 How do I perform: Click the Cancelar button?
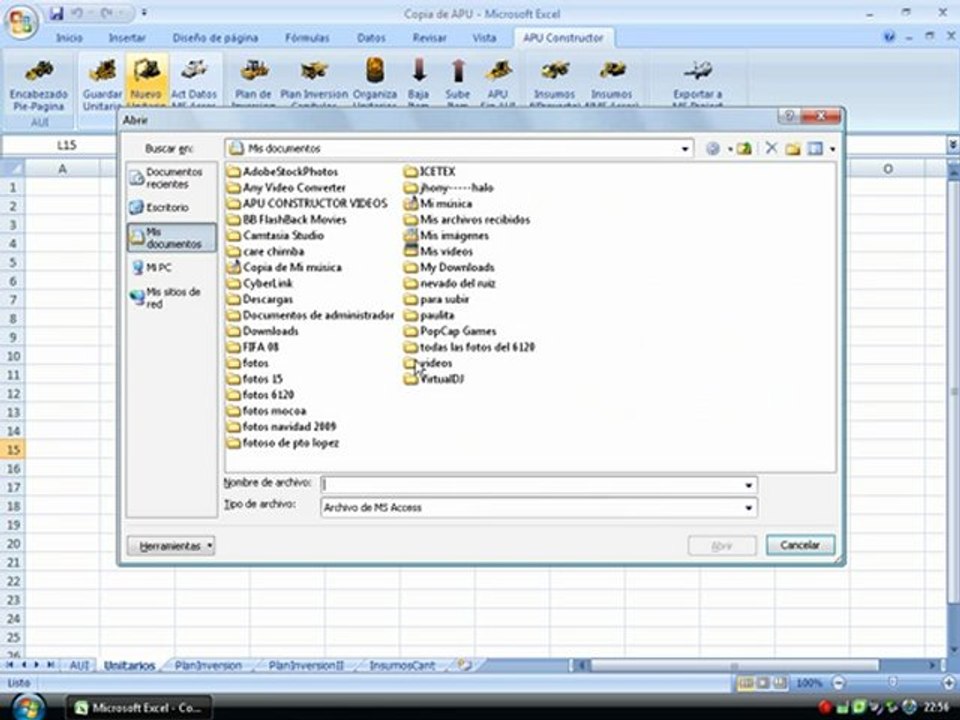coord(800,545)
